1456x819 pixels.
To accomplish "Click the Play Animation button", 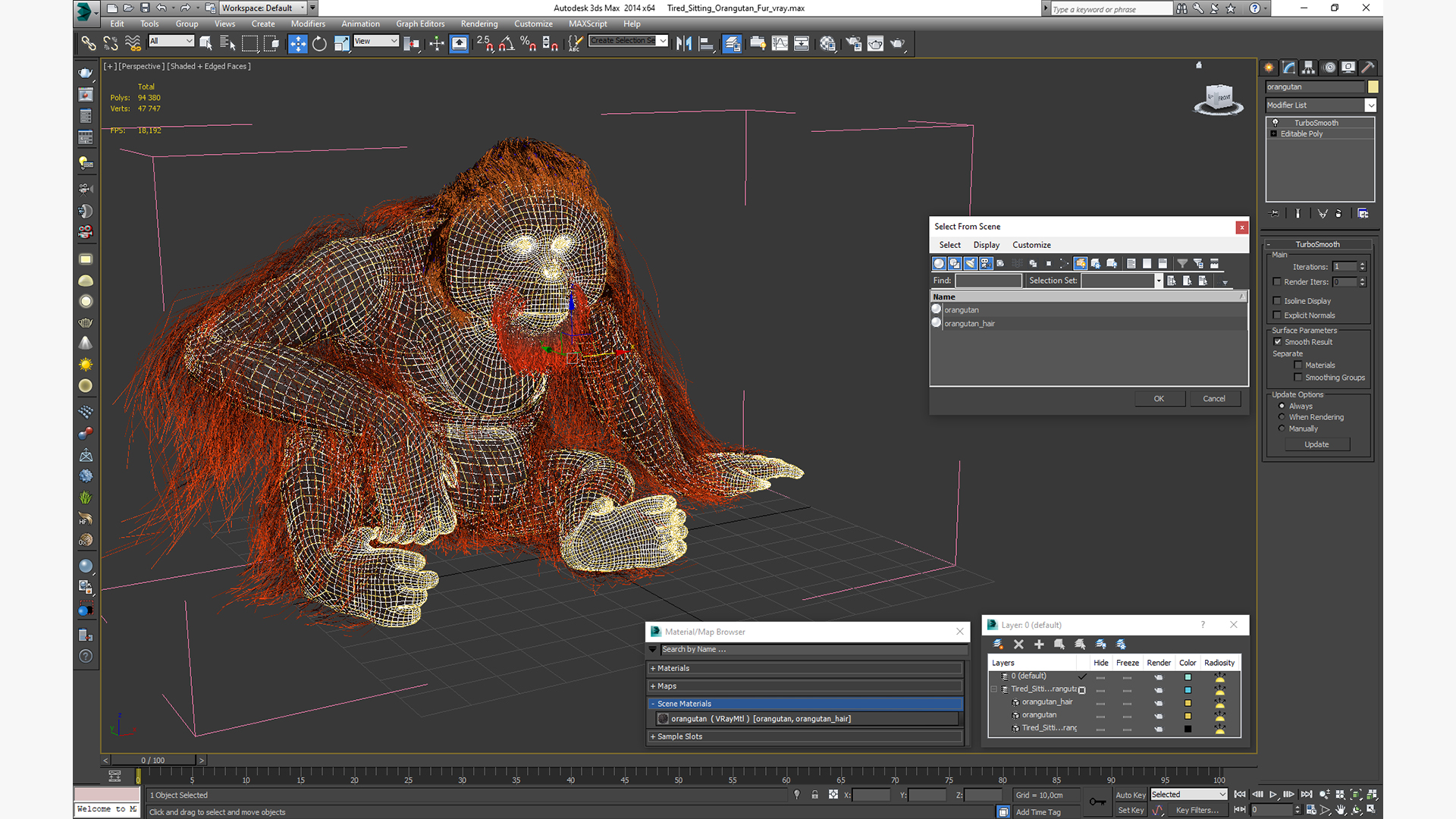I will (x=1273, y=795).
